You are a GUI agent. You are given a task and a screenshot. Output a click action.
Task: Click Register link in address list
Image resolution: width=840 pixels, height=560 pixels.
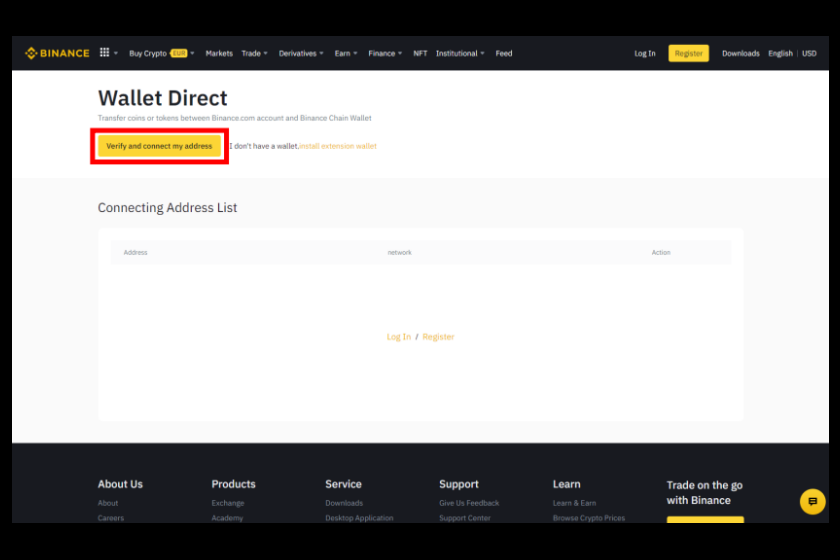tap(438, 337)
